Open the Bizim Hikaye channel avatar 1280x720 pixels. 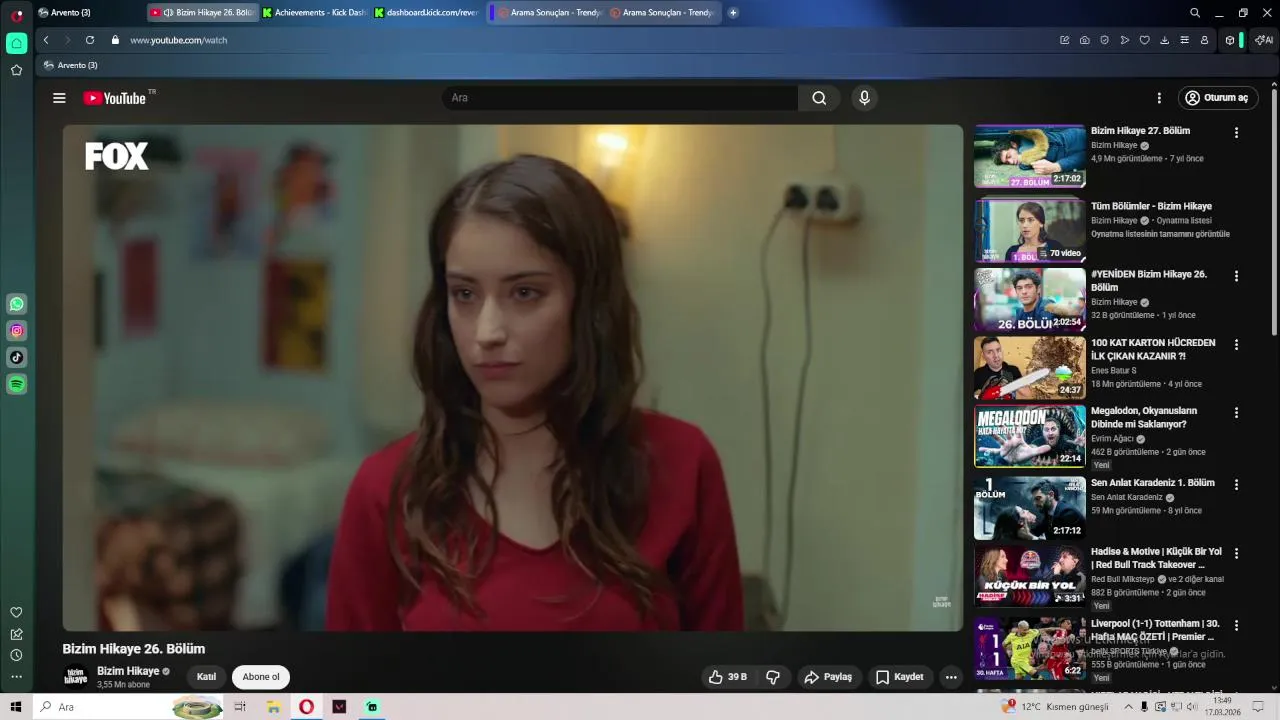click(76, 677)
